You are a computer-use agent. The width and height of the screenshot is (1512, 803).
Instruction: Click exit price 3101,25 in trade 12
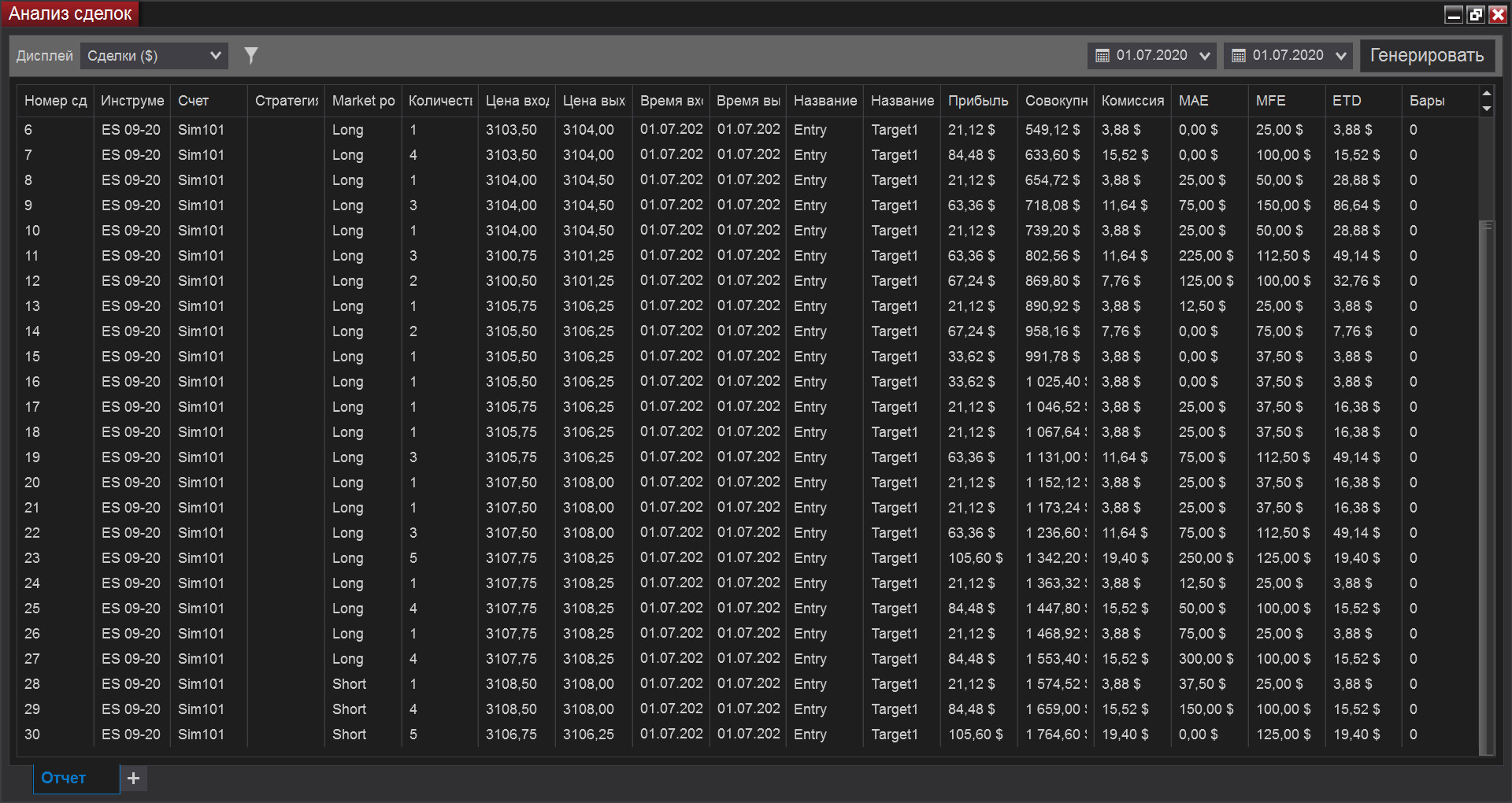coord(588,281)
